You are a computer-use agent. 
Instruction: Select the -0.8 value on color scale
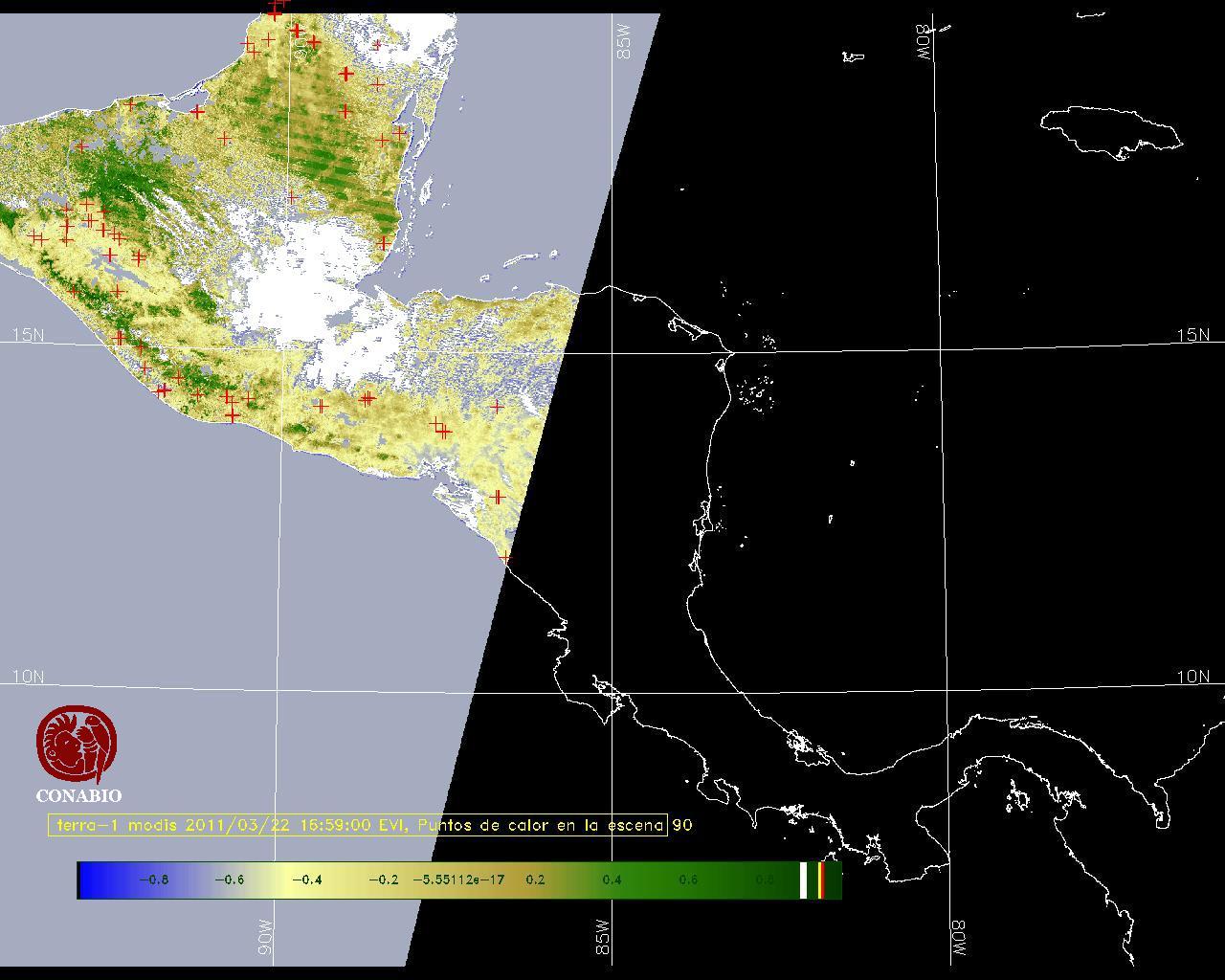[153, 880]
